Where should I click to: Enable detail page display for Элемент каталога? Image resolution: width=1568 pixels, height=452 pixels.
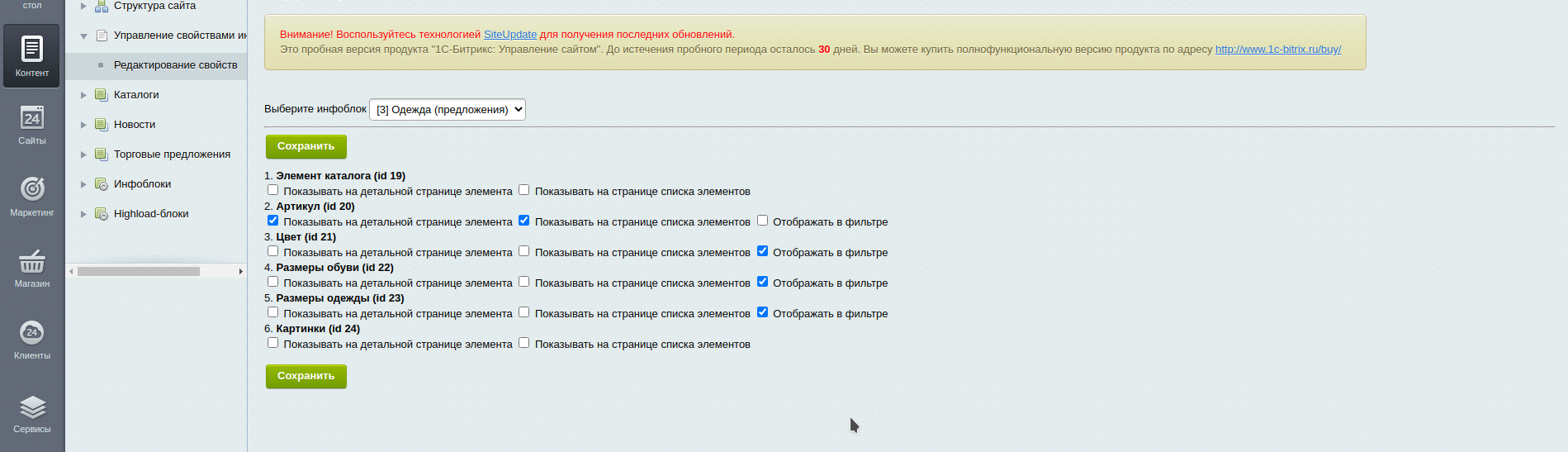pos(272,190)
